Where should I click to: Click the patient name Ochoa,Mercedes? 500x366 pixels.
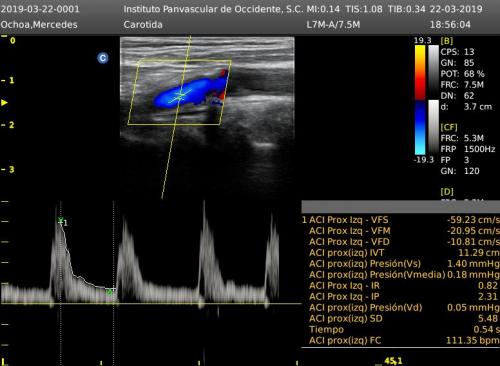39,25
